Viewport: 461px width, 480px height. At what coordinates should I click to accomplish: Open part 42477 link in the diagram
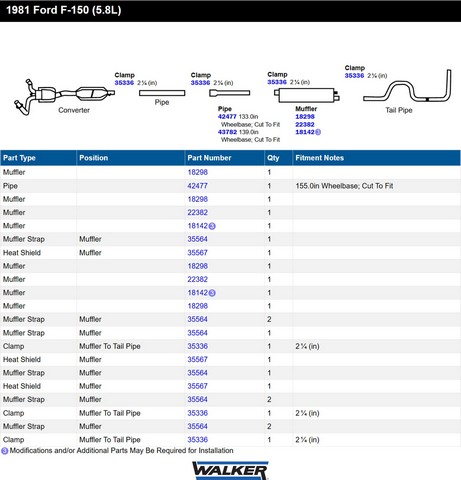(x=227, y=117)
